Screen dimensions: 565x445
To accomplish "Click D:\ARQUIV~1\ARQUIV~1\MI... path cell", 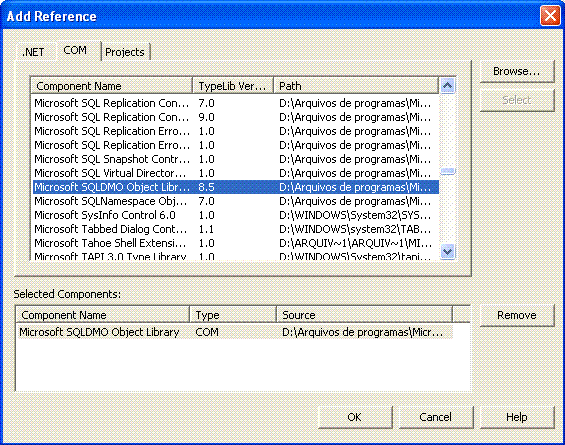I will (355, 244).
